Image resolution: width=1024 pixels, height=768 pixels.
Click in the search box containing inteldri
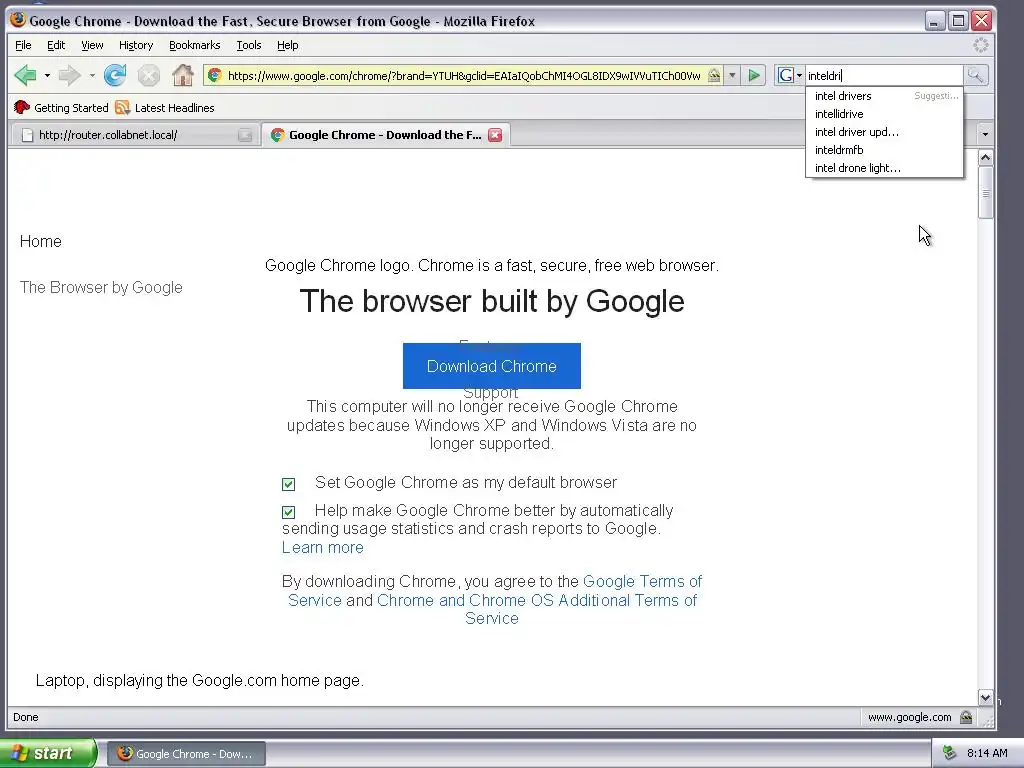[884, 76]
